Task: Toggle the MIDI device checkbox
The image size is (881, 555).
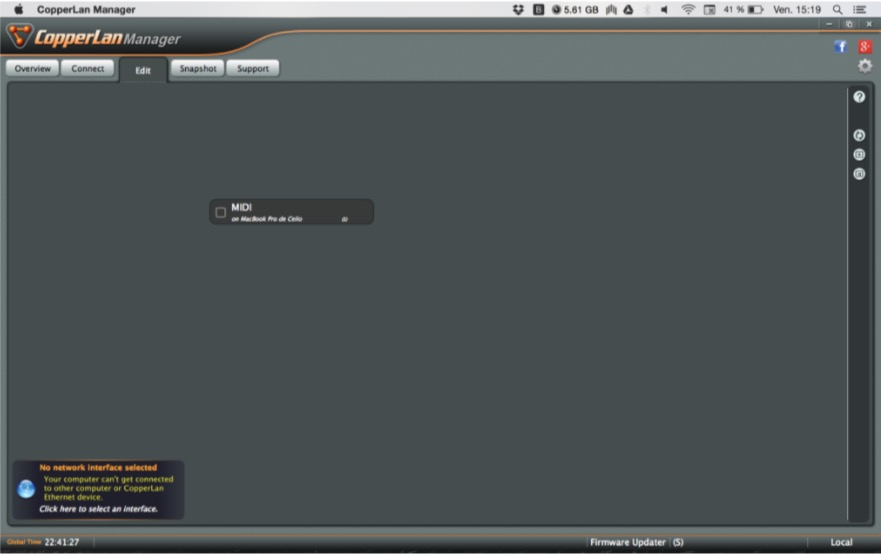Action: pyautogui.click(x=221, y=212)
